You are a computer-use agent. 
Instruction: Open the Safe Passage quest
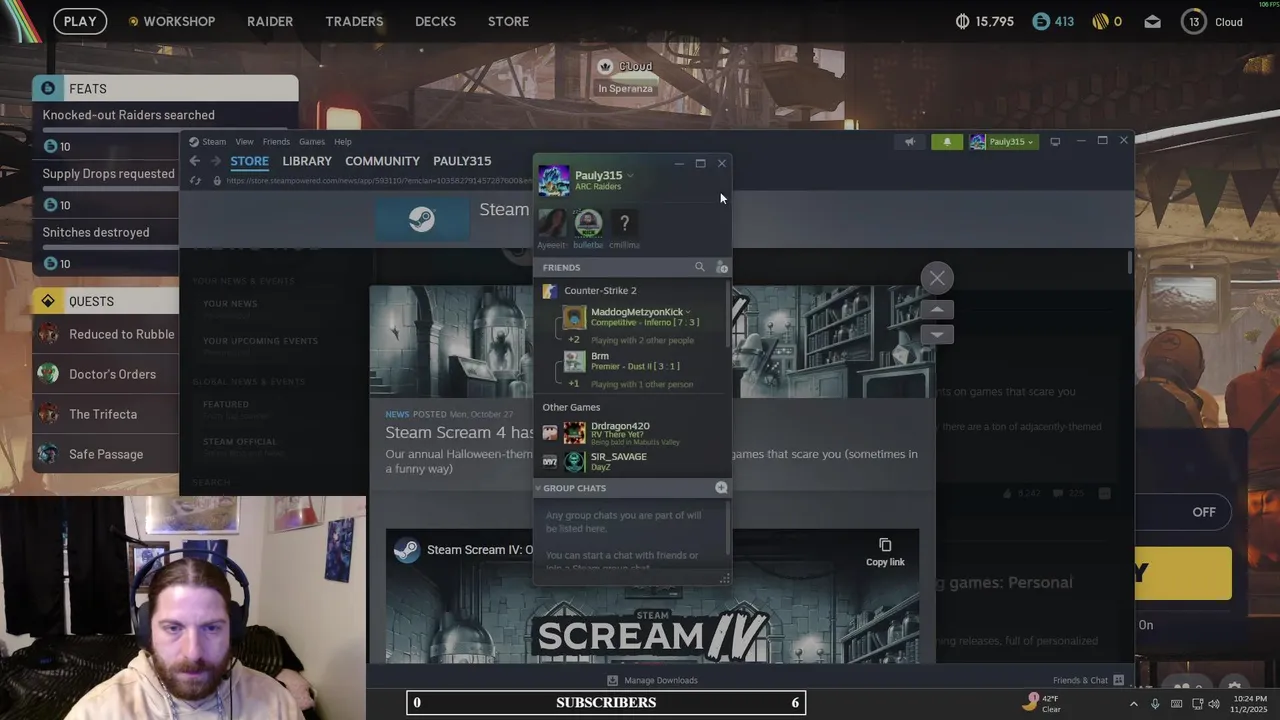106,454
